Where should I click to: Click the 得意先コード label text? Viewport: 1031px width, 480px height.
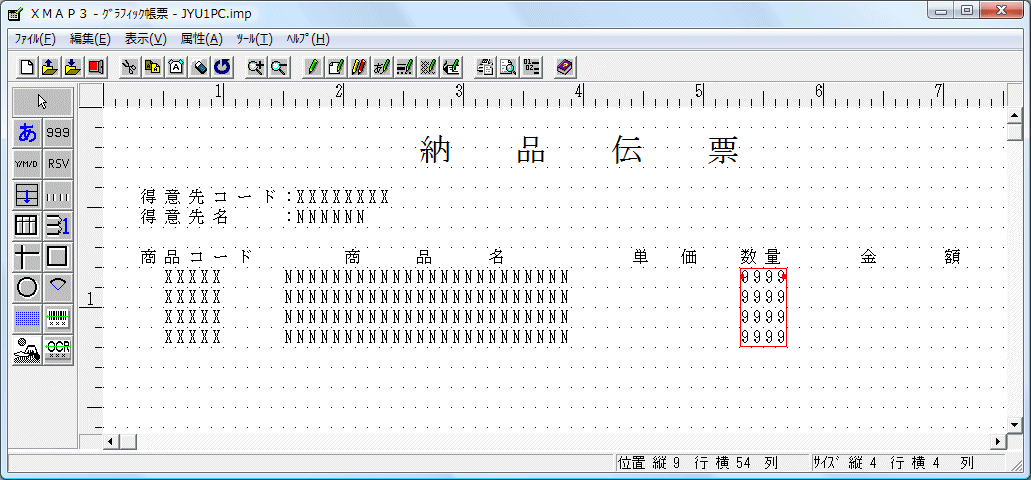point(208,197)
